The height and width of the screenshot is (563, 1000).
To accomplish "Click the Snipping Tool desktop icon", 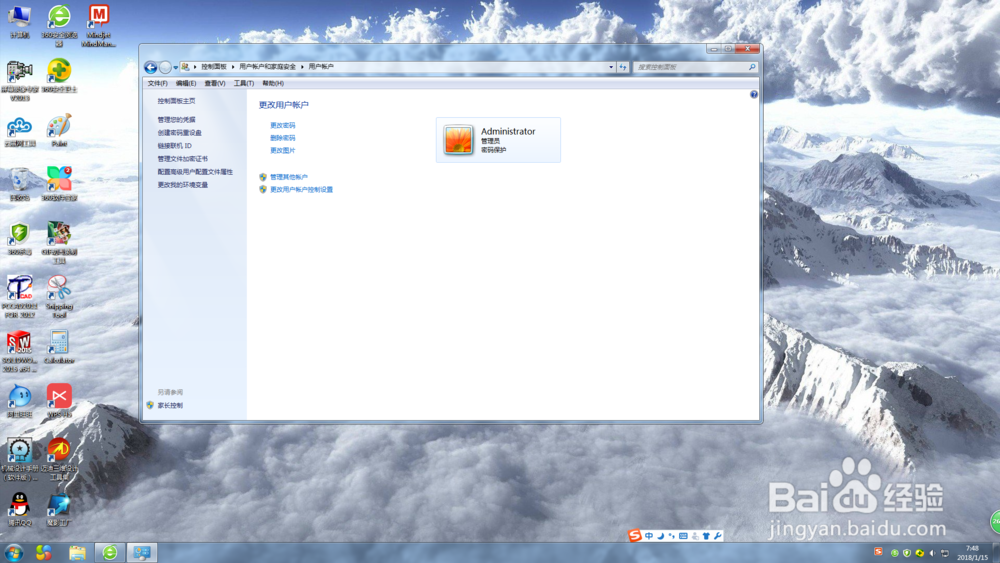I will (x=59, y=297).
